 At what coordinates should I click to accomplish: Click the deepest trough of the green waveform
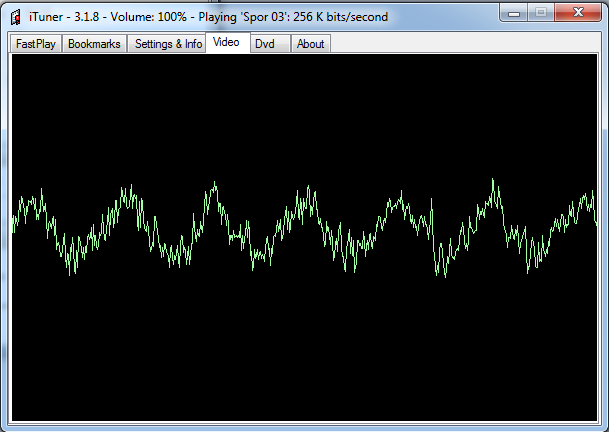[x=440, y=276]
